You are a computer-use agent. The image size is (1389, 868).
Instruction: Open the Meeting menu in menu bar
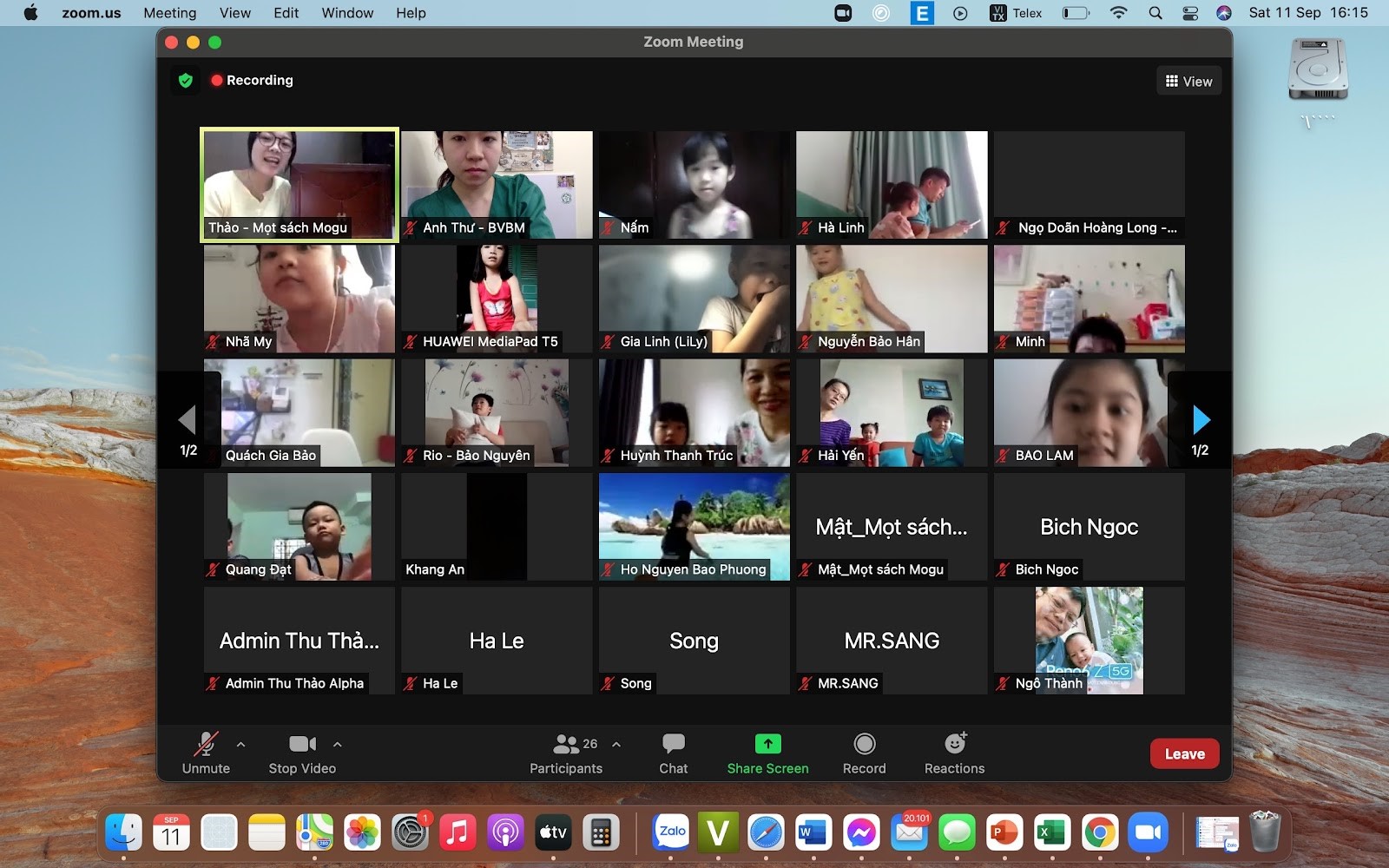(x=169, y=13)
